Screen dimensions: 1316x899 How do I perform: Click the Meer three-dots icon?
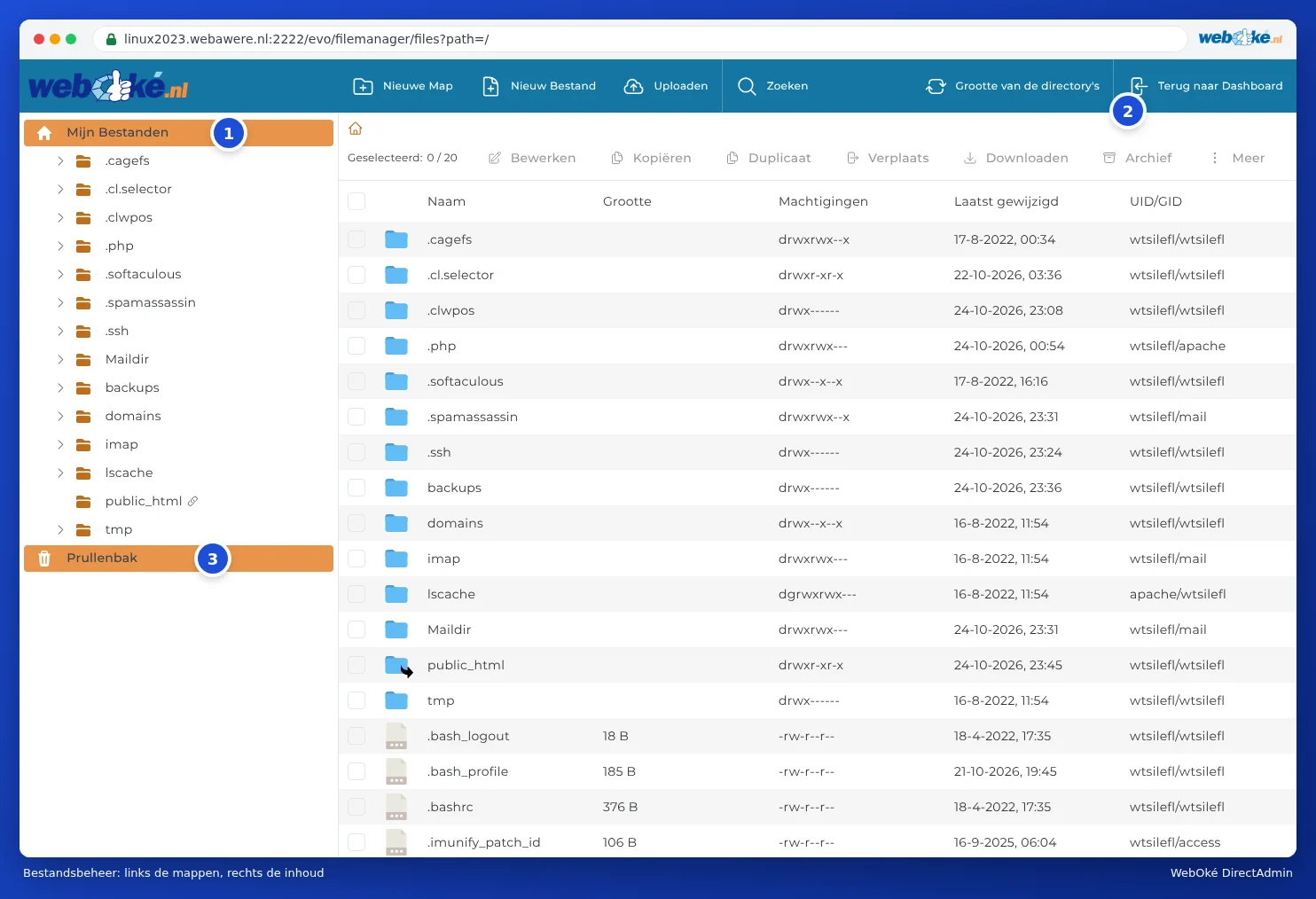tap(1215, 158)
